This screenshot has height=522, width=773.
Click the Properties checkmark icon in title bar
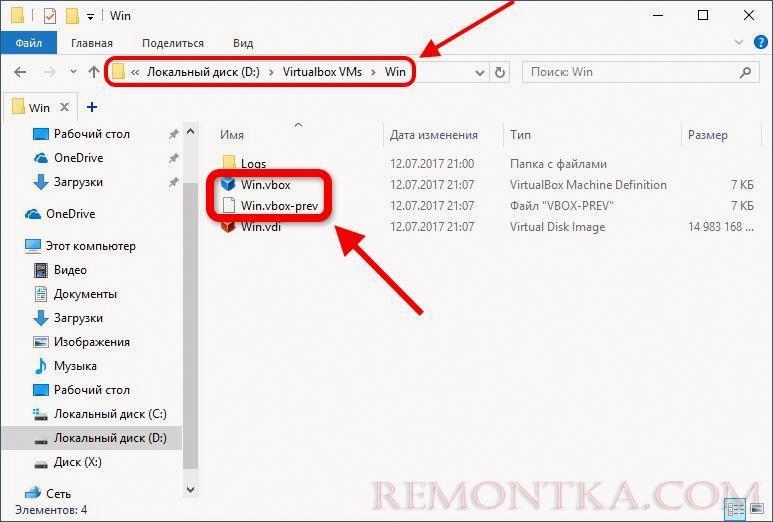[50, 16]
